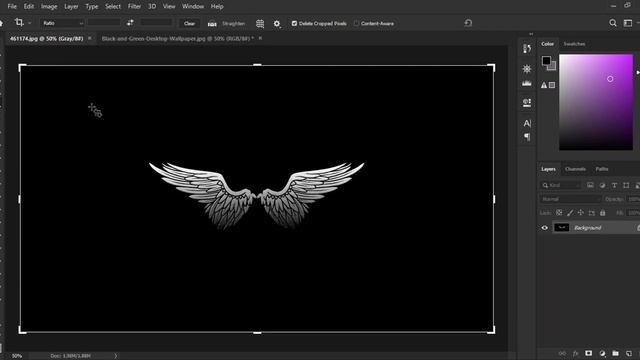Click the crop height input field
Viewport: 640px width, 360px height.
tap(156, 23)
